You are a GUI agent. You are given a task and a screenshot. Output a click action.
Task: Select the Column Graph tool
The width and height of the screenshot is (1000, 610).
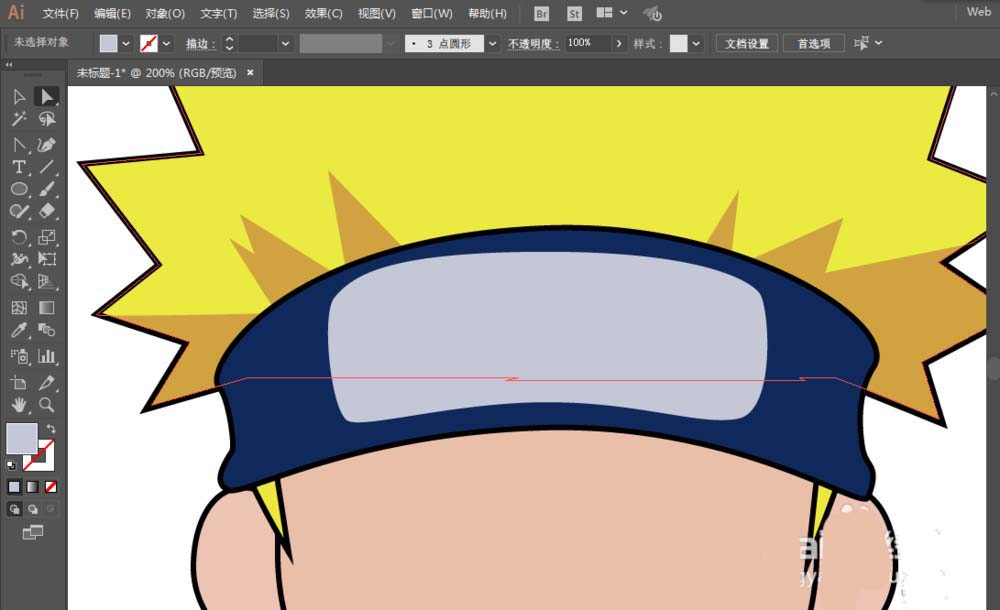47,356
